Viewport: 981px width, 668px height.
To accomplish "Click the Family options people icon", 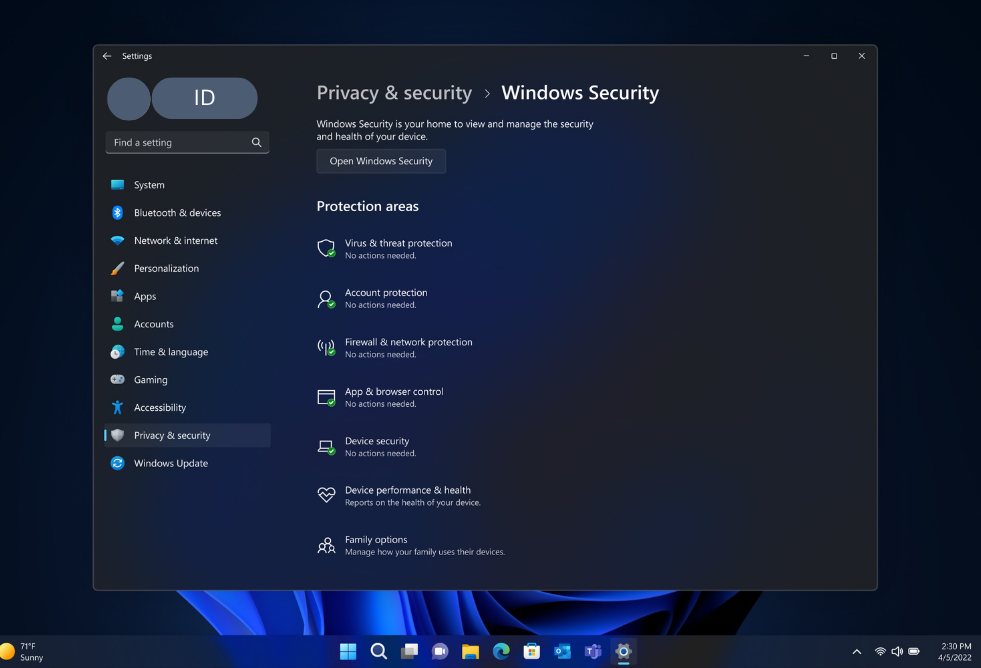I will point(326,545).
